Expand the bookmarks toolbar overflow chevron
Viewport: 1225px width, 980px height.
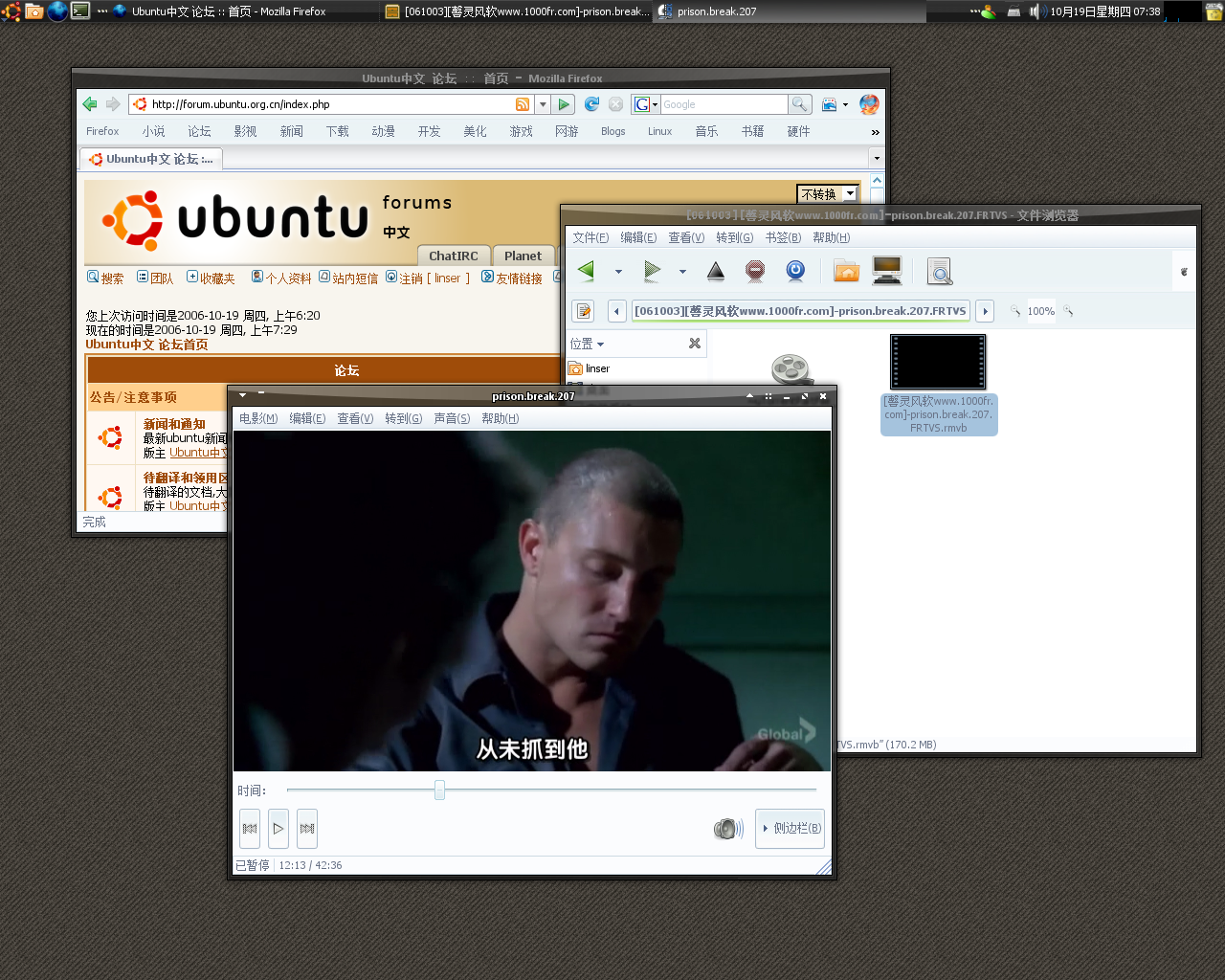(875, 132)
